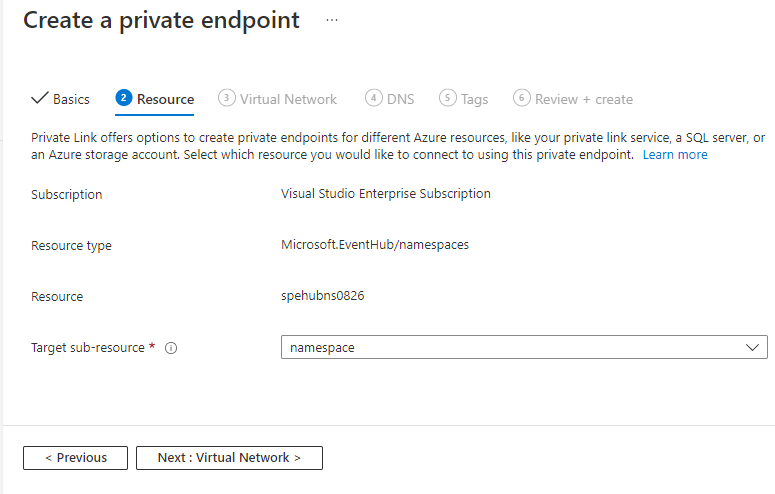Screen dimensions: 775x494
Task: Click the dropdown chevron arrow
Action: pyautogui.click(x=753, y=347)
